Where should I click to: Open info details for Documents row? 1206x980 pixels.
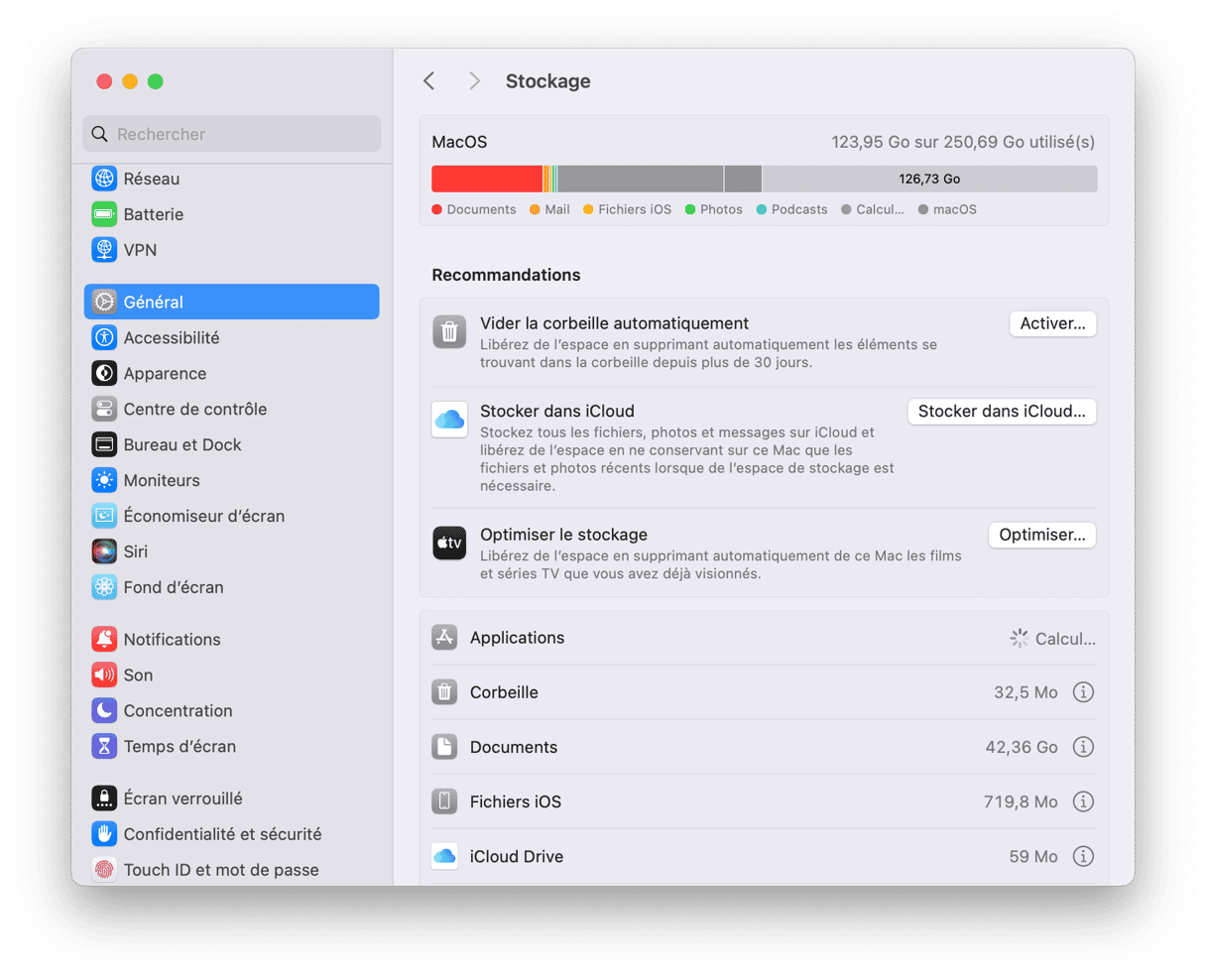point(1083,747)
